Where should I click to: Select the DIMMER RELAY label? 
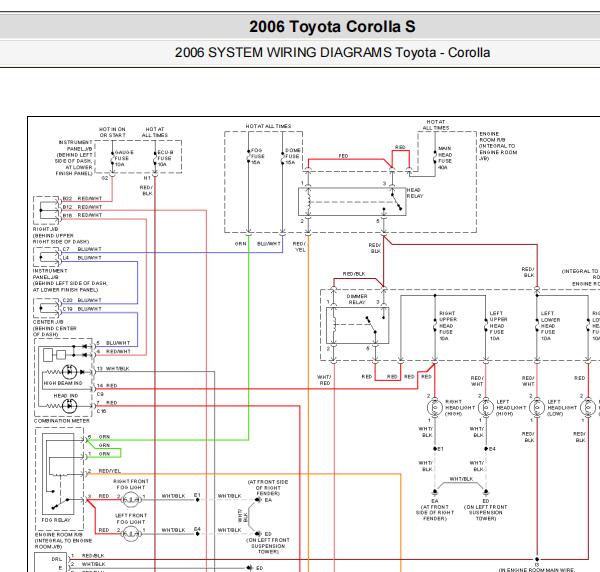[x=357, y=299]
